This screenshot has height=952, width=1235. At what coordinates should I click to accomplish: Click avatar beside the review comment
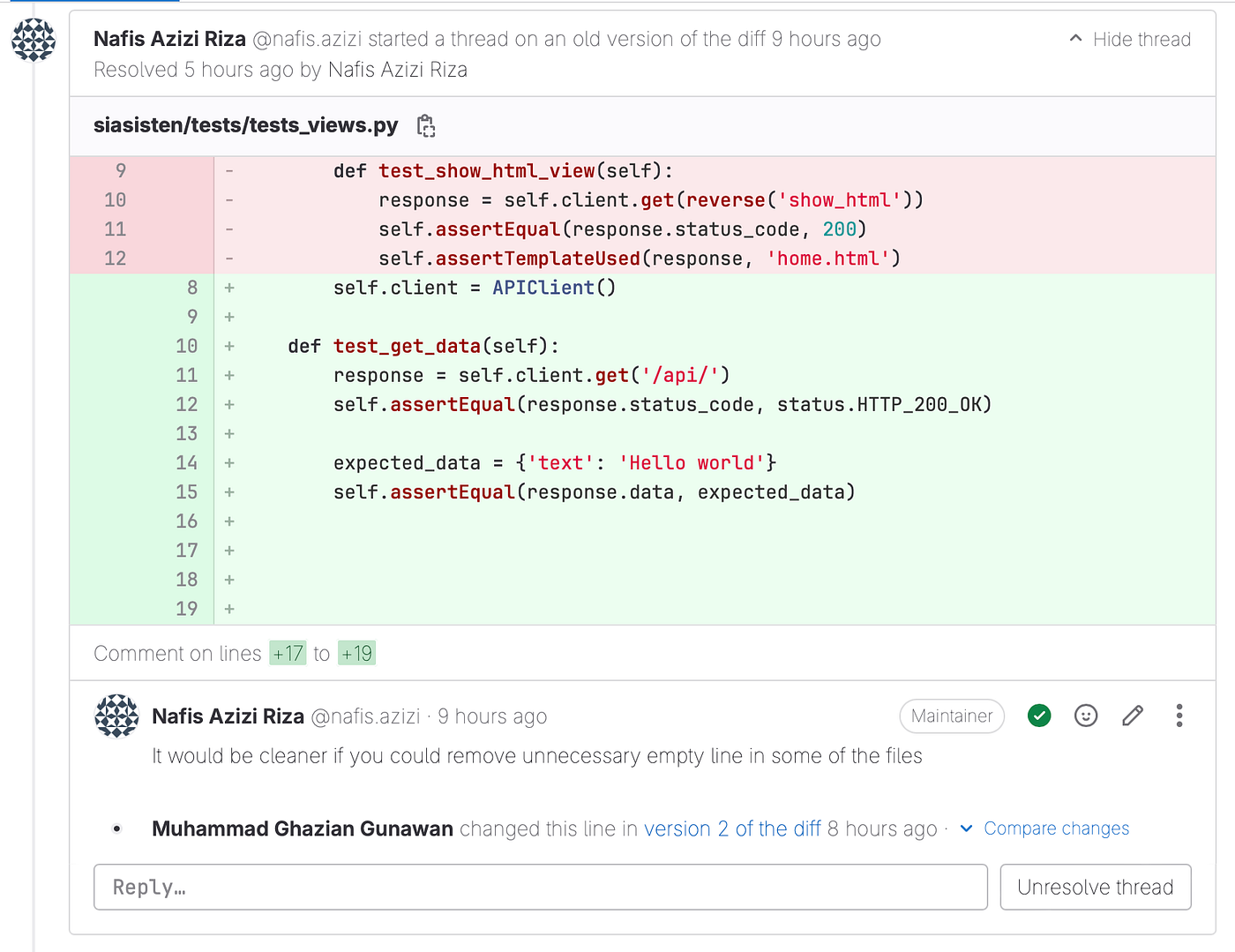[116, 716]
